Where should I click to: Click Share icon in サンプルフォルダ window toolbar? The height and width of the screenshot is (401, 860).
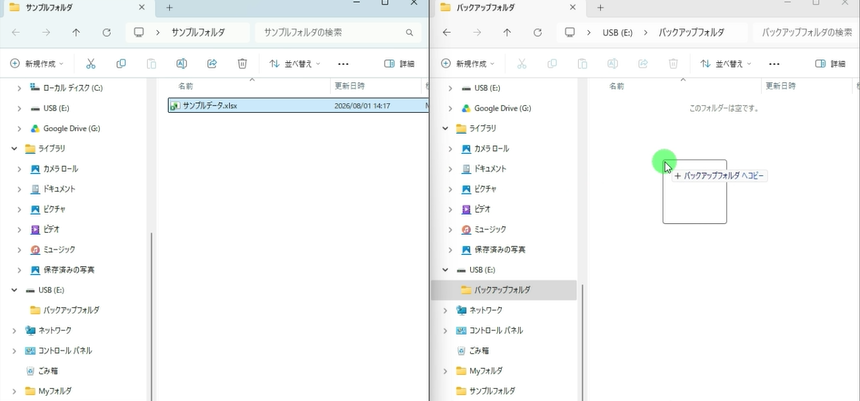[212, 64]
